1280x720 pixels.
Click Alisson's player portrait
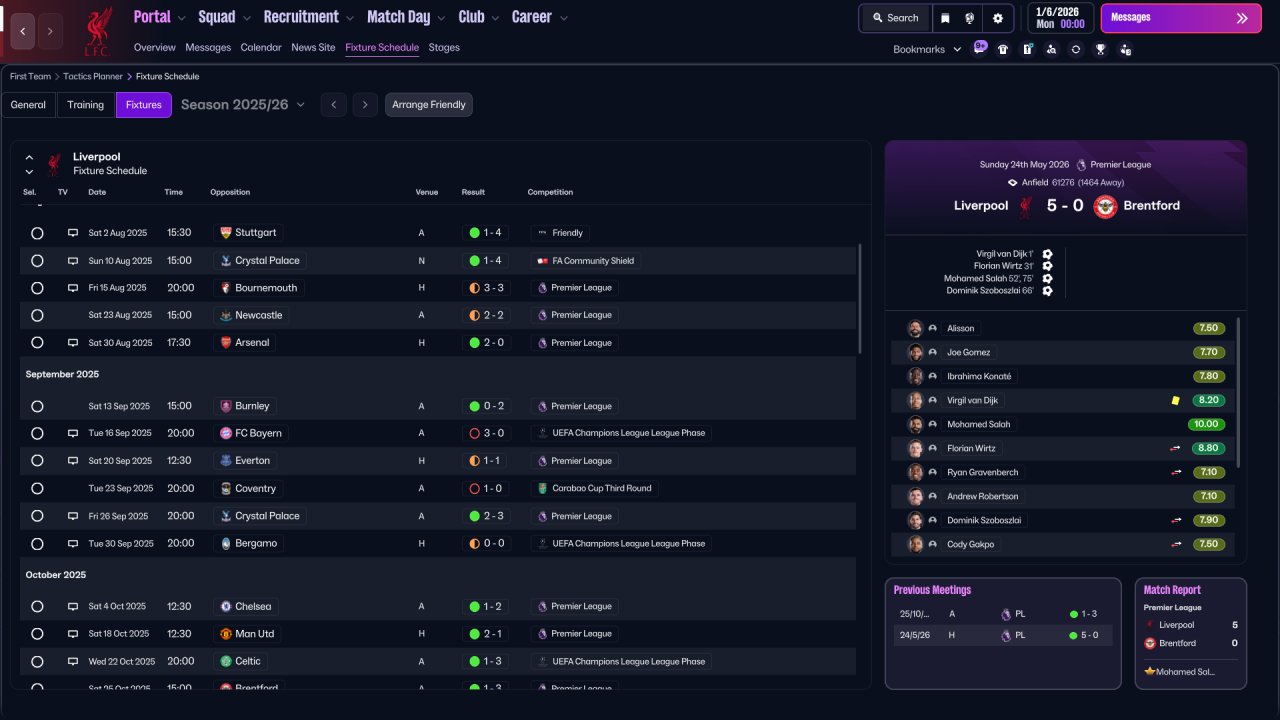915,328
